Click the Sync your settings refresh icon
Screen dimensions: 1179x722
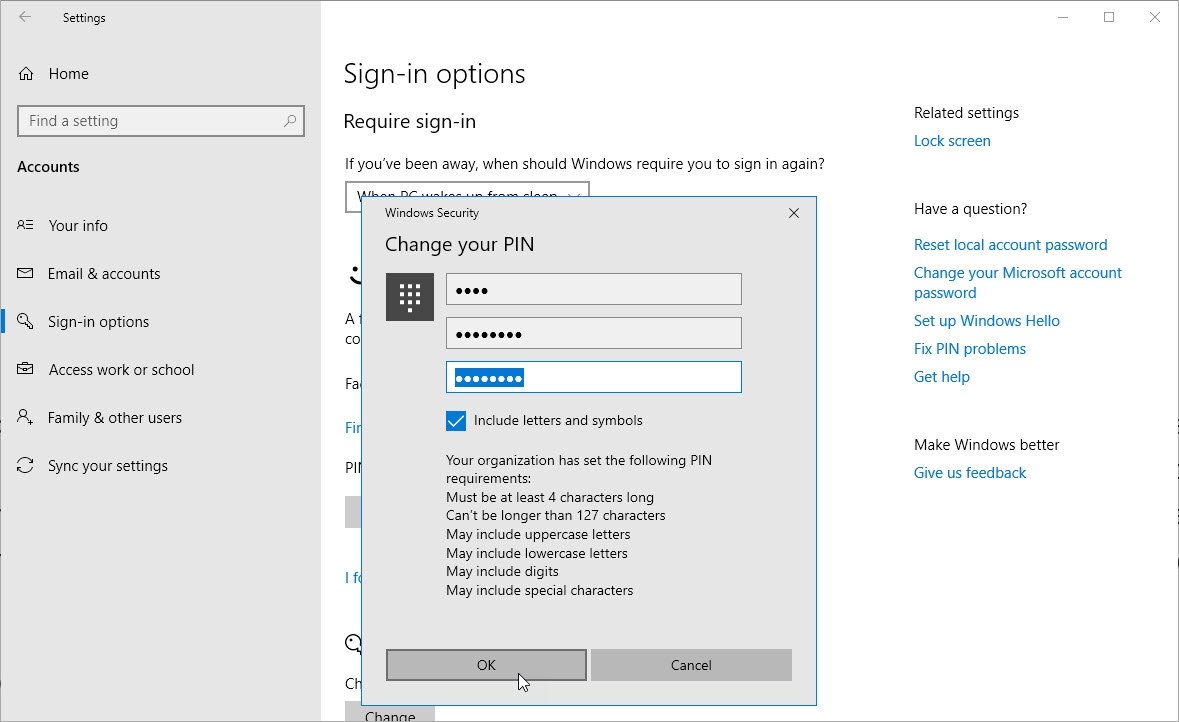click(26, 465)
